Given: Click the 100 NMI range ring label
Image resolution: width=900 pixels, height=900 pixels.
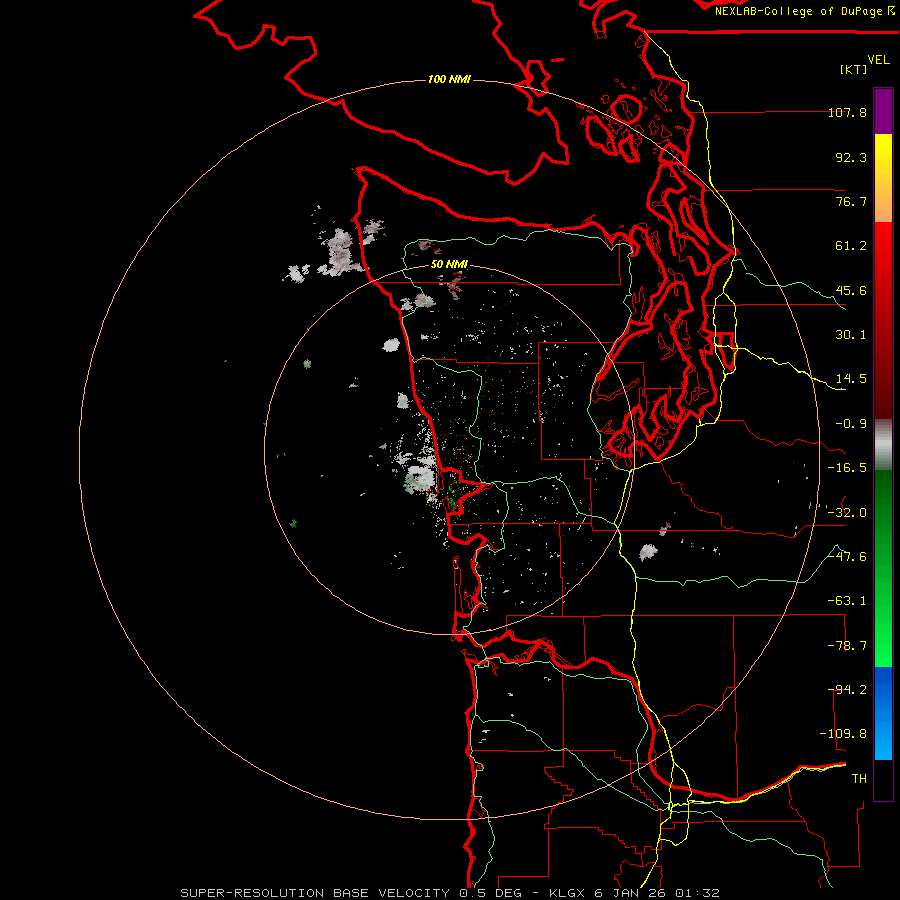Looking at the screenshot, I should click(x=449, y=79).
